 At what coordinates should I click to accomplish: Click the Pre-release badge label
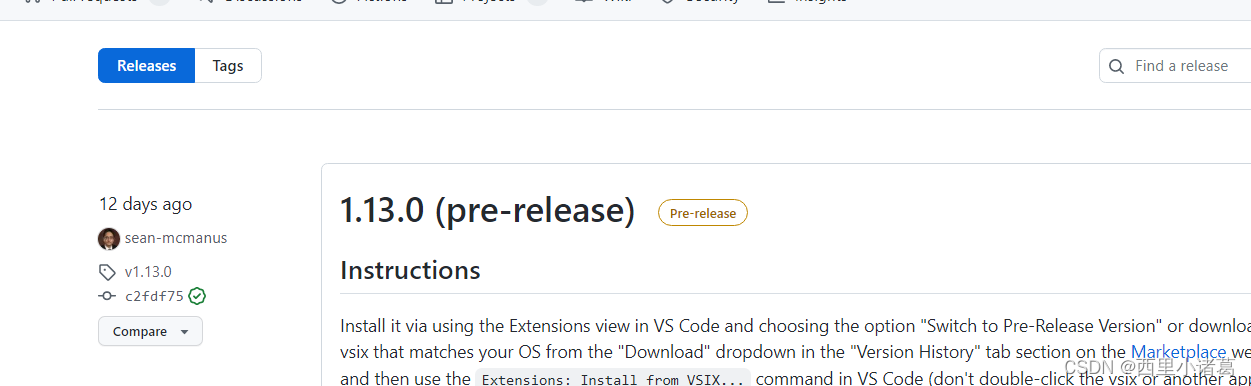[x=702, y=213]
